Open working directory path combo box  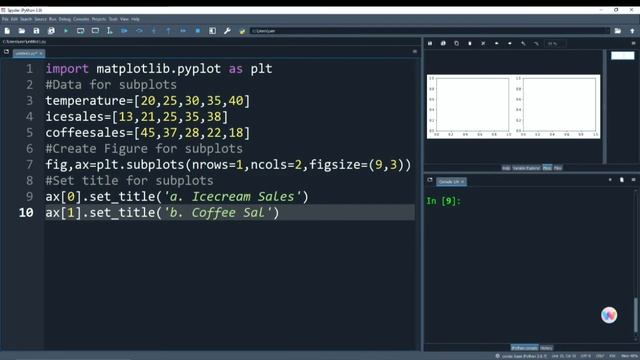click(x=429, y=31)
